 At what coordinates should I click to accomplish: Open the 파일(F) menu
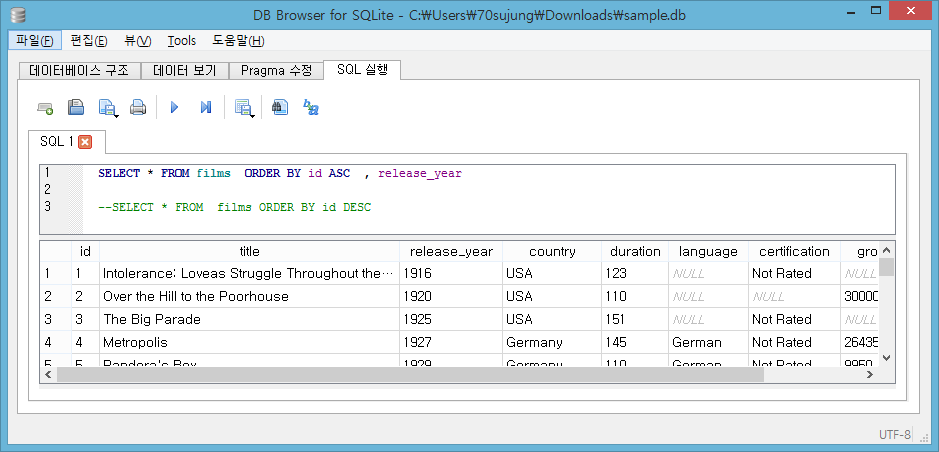pos(35,41)
